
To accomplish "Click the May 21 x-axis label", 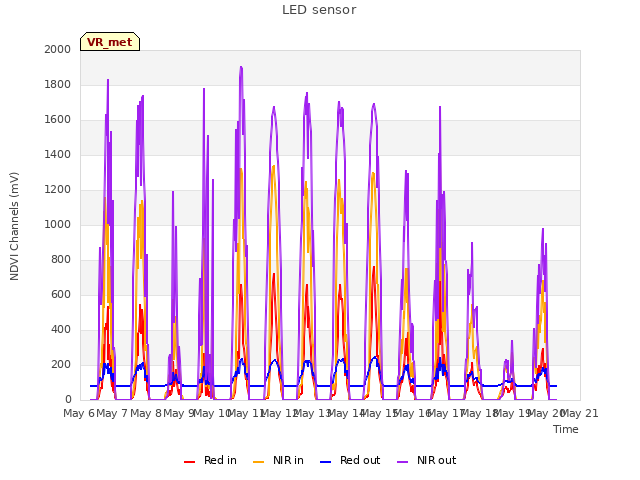I will pos(579,413).
